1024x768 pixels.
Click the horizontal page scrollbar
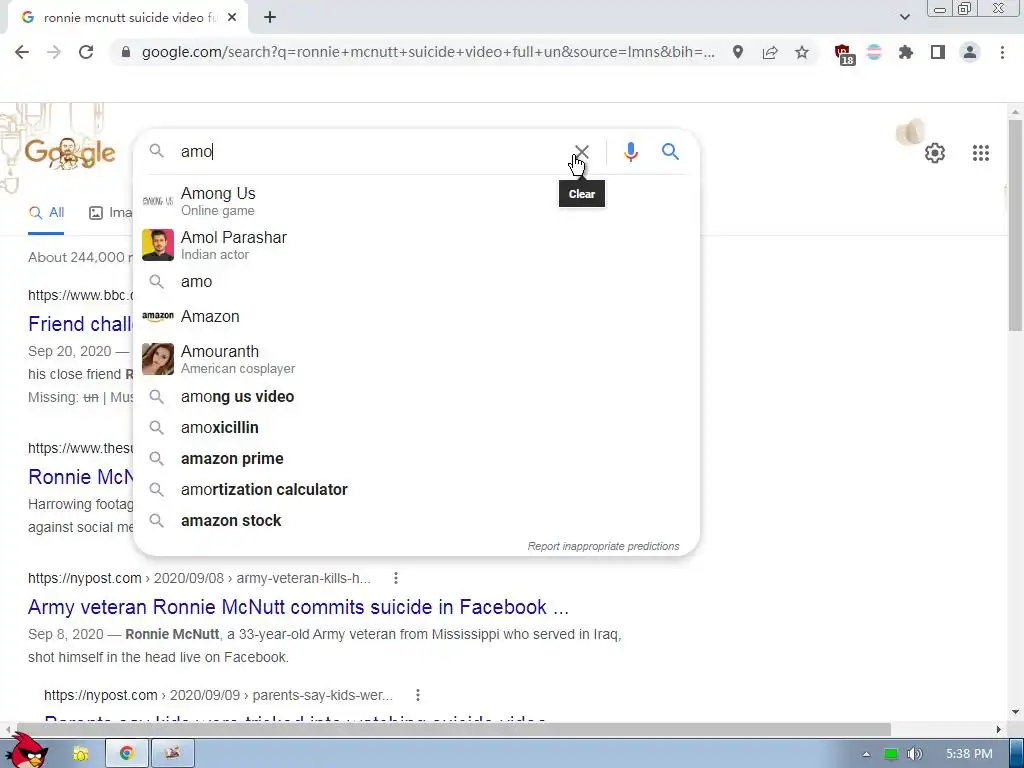[x=454, y=729]
